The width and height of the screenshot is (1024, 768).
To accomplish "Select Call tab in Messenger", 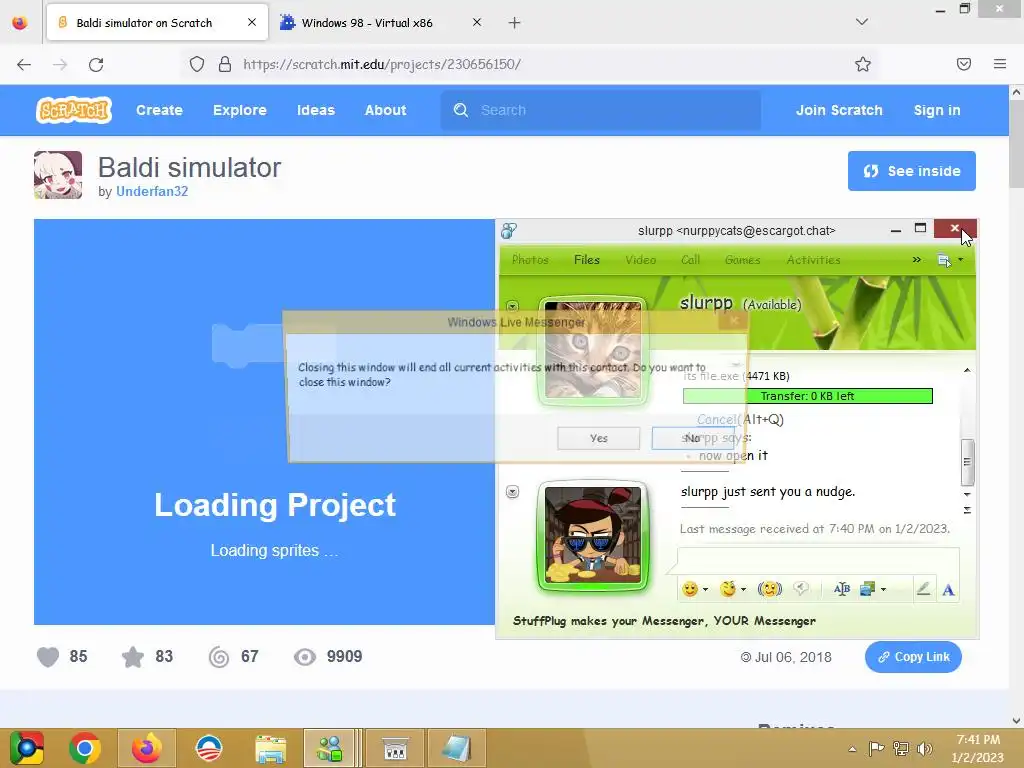I will [x=690, y=260].
